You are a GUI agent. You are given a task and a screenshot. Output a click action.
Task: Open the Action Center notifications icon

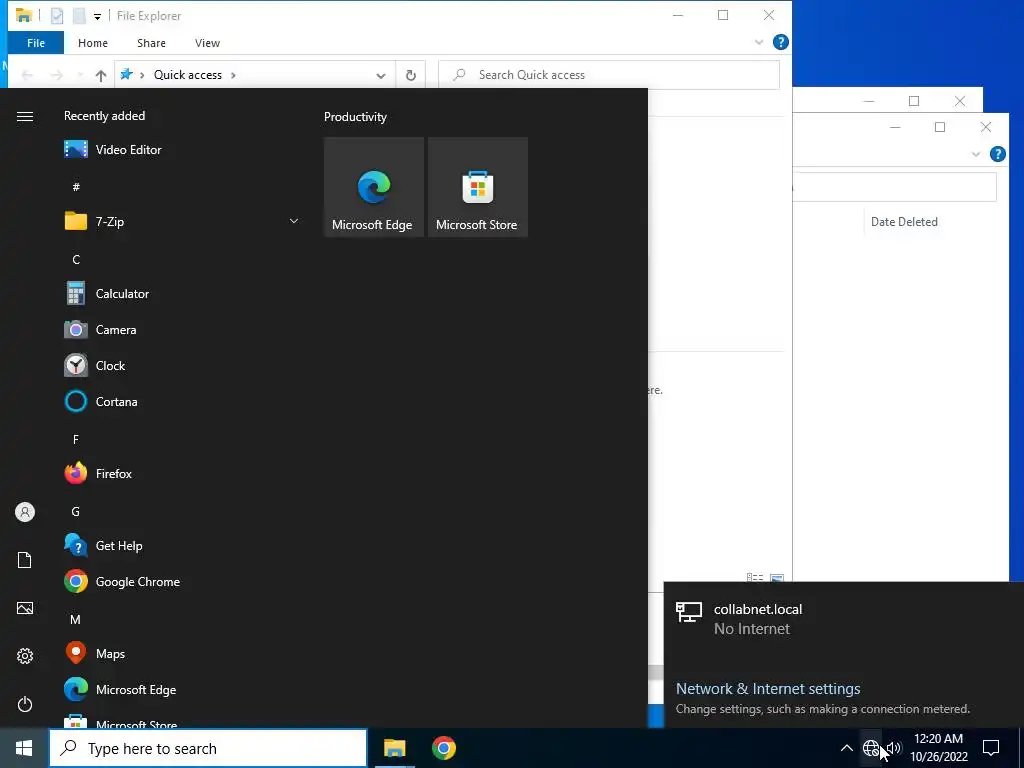[x=991, y=748]
